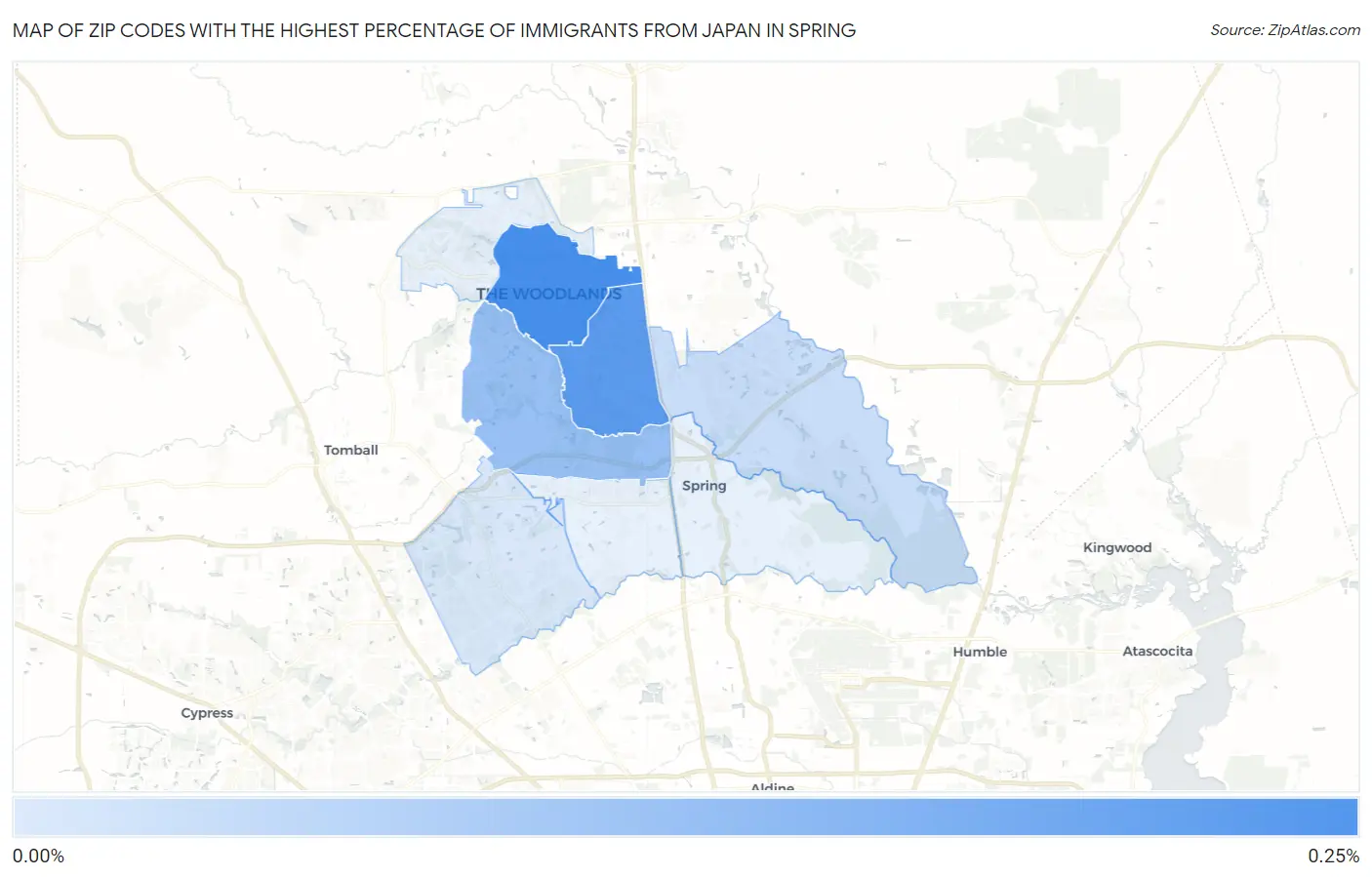This screenshot has height=877, width=1372.
Task: Click the Source: ZipAtlas.com credit
Action: pyautogui.click(x=1285, y=30)
